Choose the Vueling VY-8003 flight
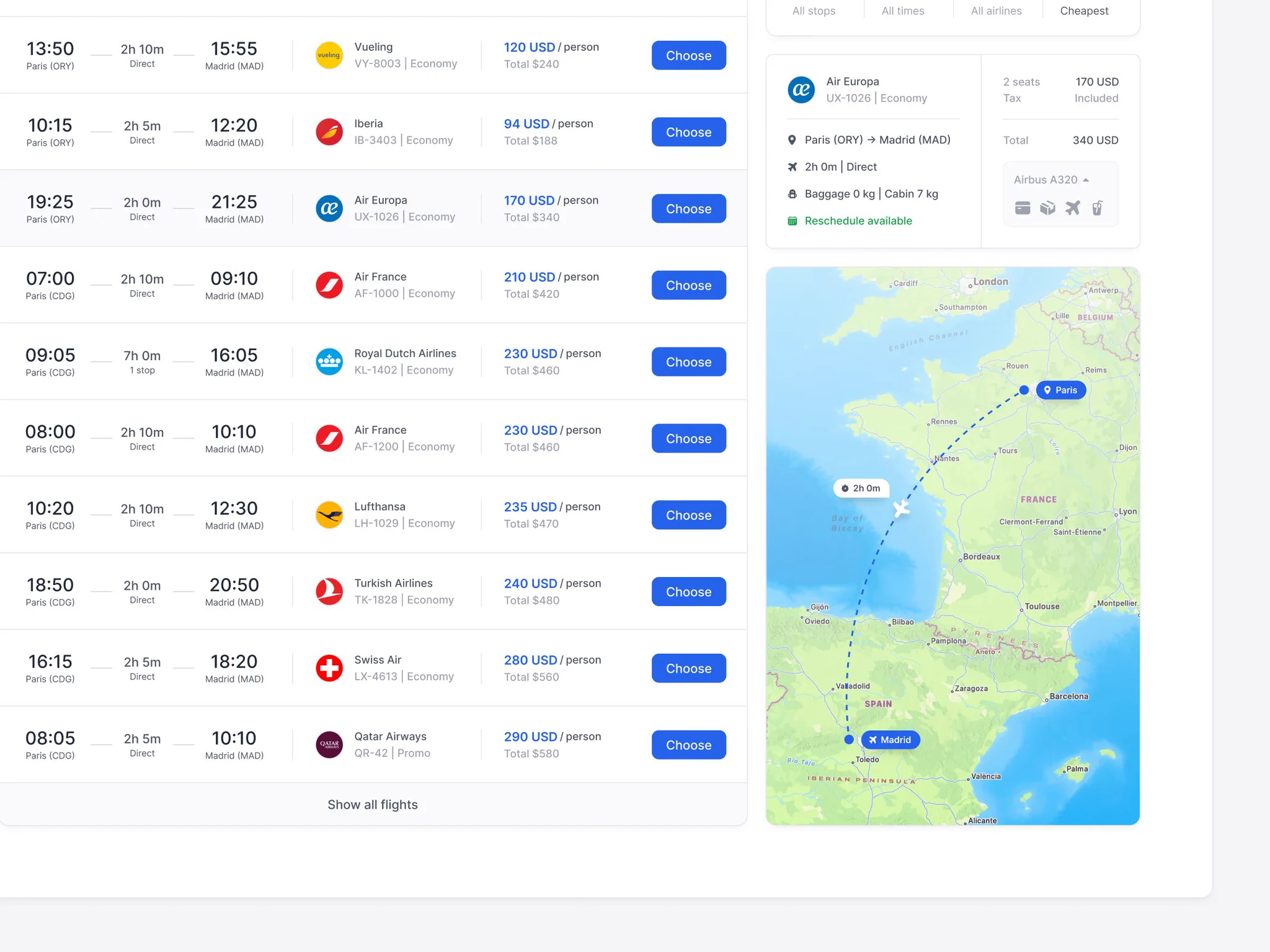 [x=688, y=55]
